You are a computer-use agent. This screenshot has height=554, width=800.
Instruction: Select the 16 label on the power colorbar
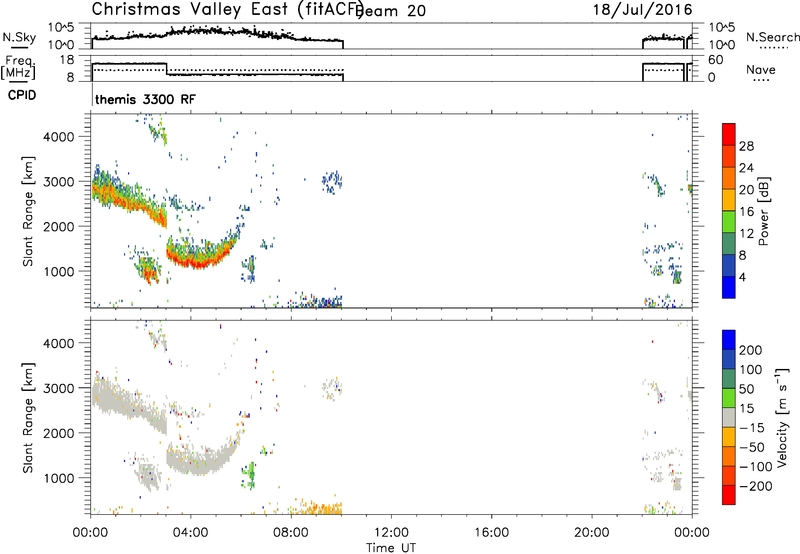[746, 212]
